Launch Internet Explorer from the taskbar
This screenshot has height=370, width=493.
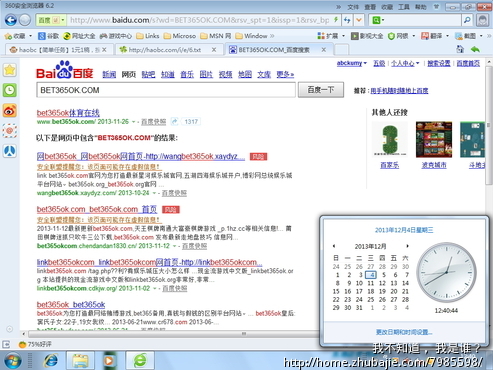coord(51,361)
